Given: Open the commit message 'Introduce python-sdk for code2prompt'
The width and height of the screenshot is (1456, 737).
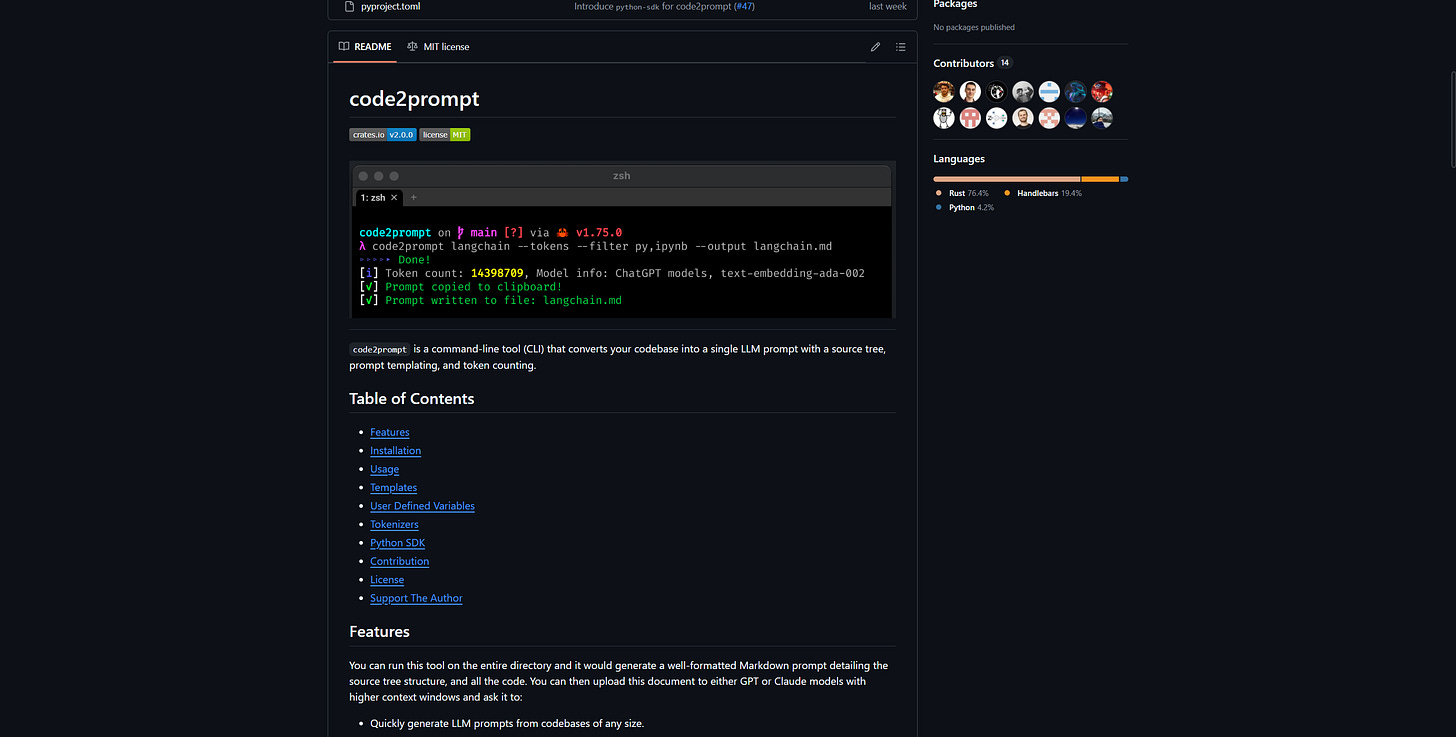Looking at the screenshot, I should tap(652, 6).
